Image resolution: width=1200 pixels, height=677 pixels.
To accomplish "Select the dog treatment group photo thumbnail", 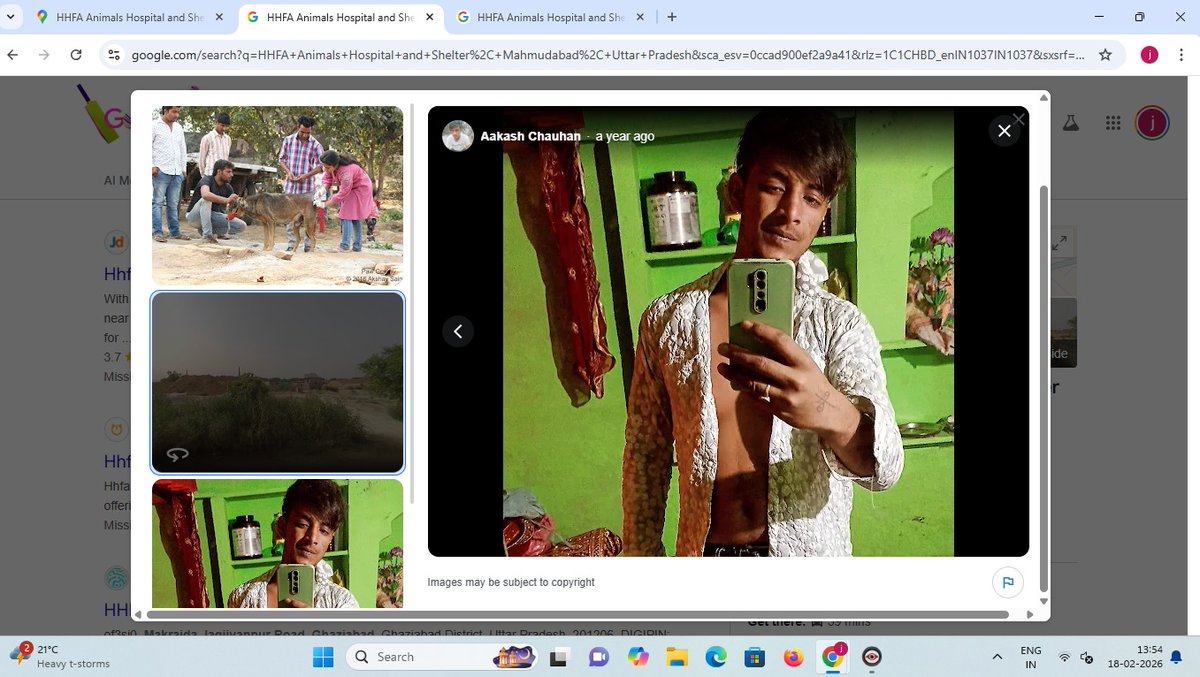I will [x=278, y=195].
